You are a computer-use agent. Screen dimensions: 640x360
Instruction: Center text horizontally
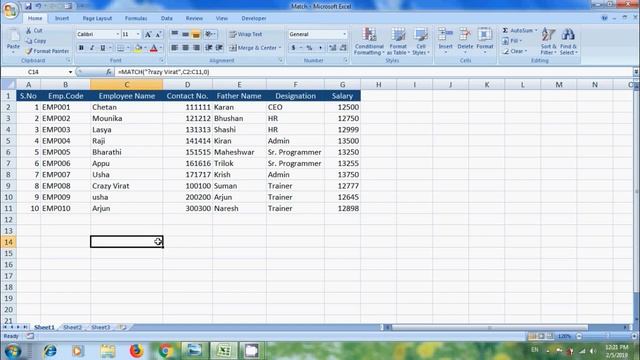[185, 48]
